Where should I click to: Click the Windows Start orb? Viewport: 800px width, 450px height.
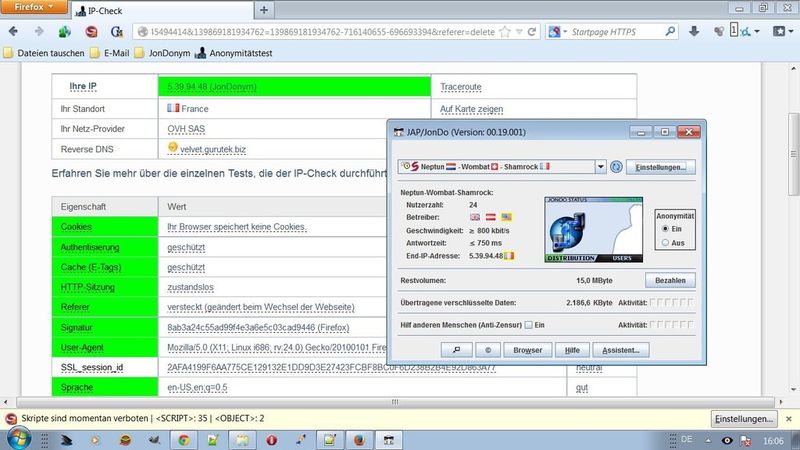click(x=18, y=439)
